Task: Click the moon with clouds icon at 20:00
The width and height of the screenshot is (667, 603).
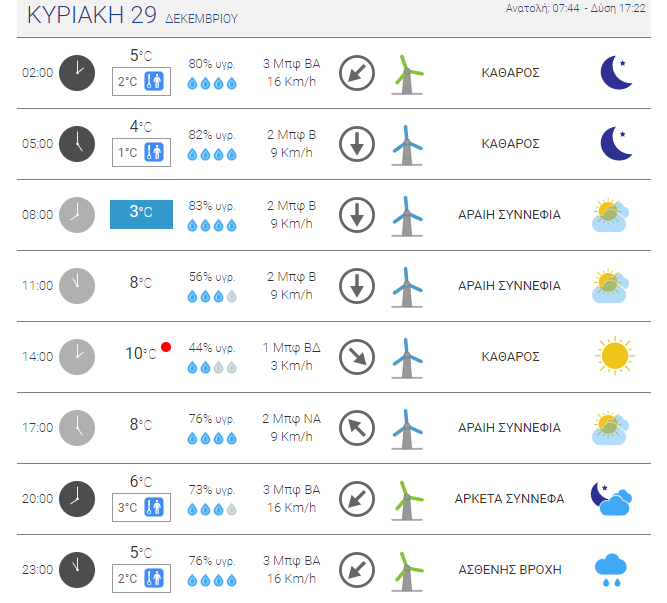Action: pos(611,498)
